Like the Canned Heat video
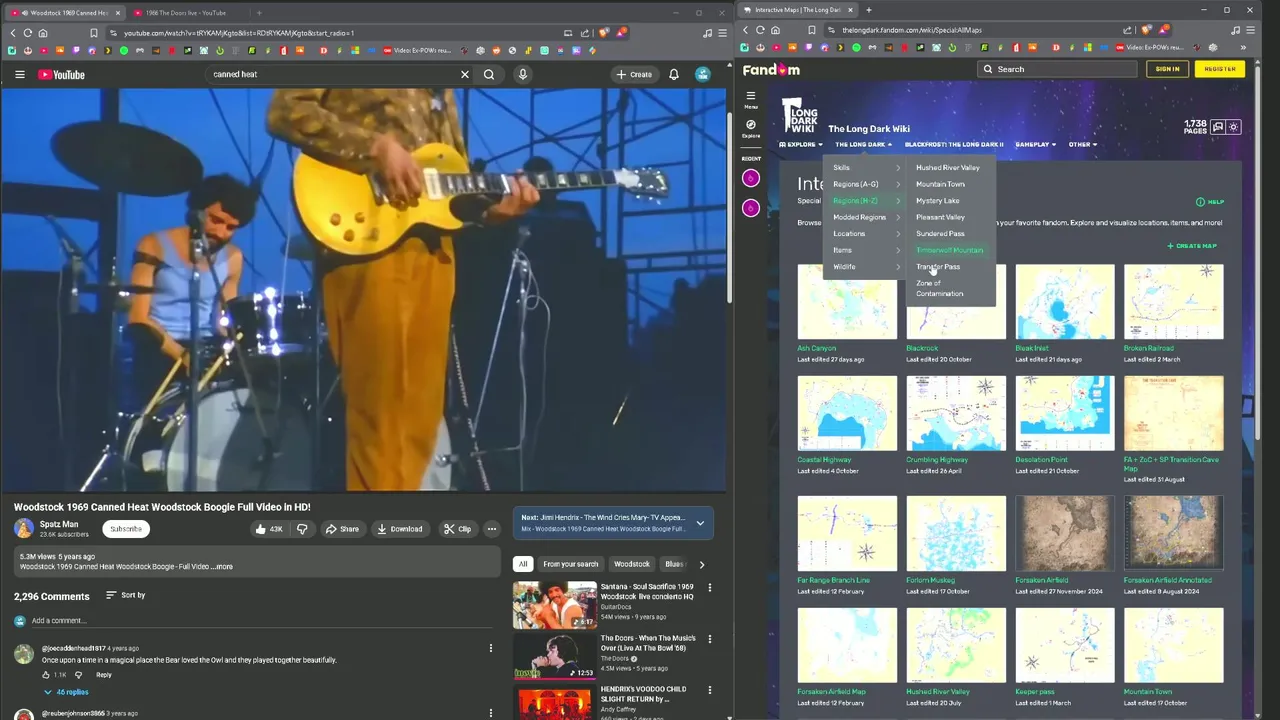 269,529
